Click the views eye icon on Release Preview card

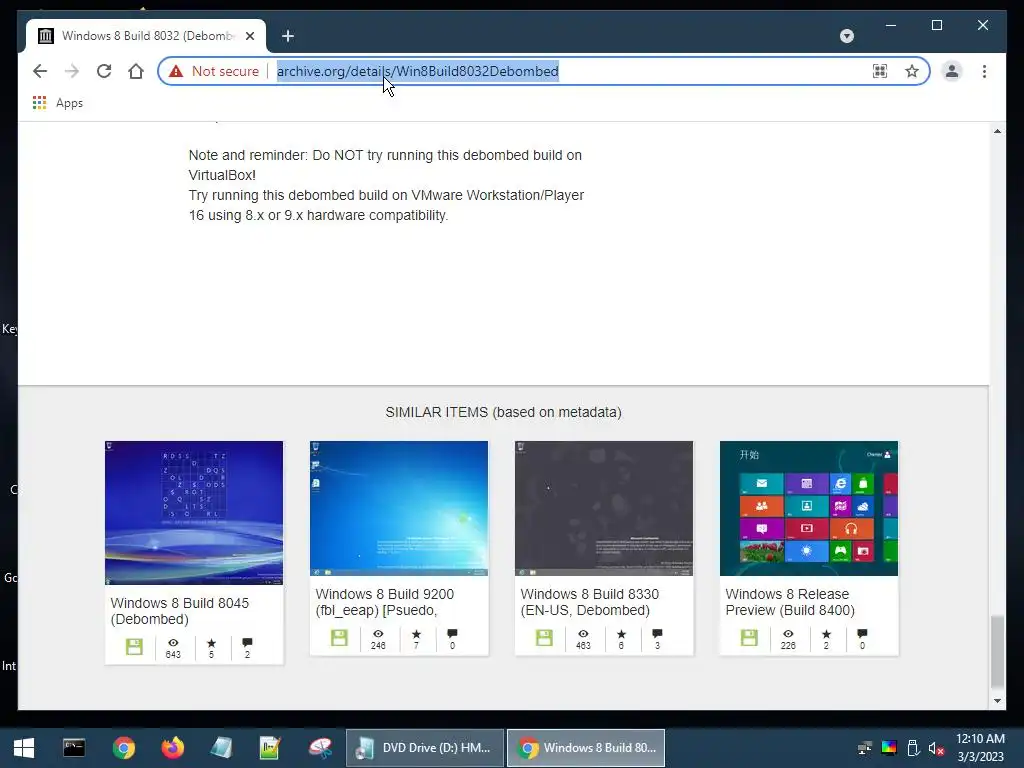click(788, 633)
